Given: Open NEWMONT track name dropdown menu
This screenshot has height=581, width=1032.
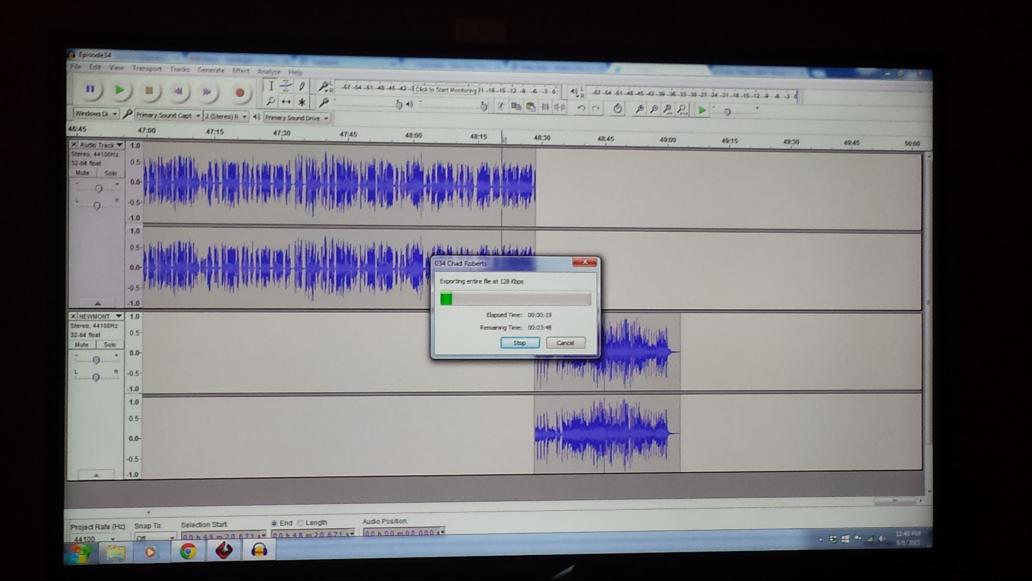Looking at the screenshot, I should pos(101,316).
